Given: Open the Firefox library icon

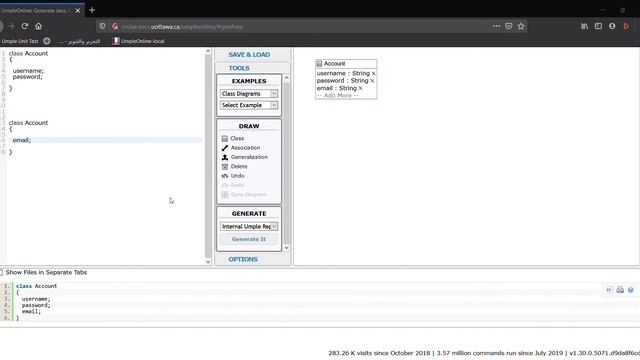Looking at the screenshot, I should 584,26.
